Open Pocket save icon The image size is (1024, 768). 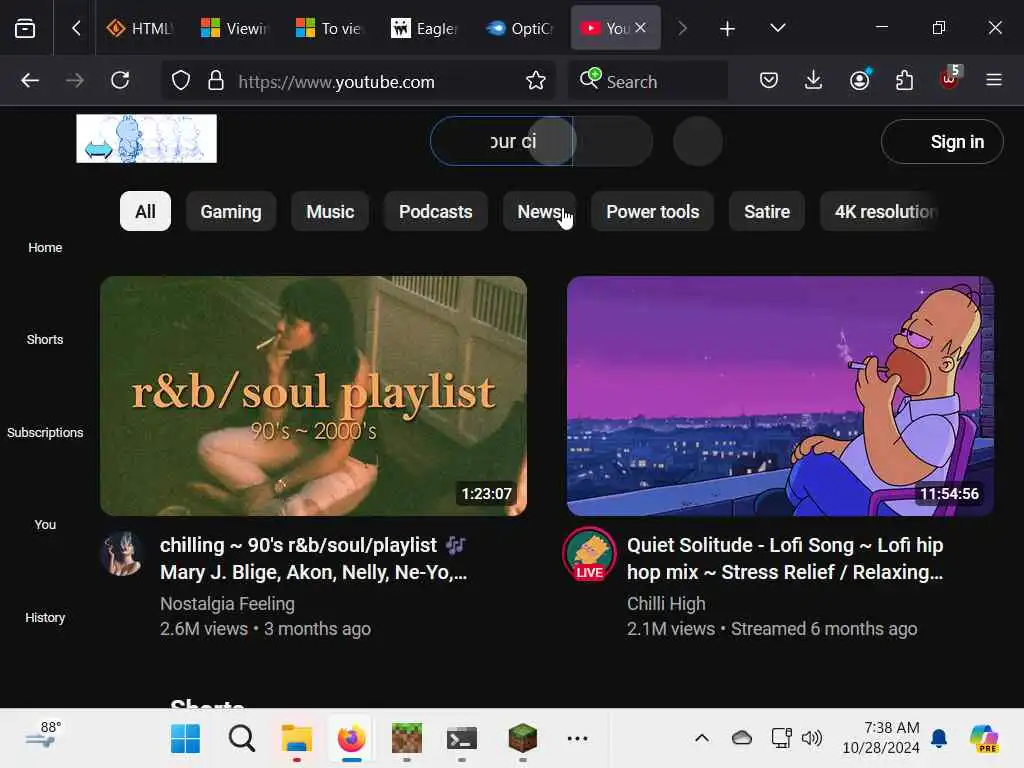[769, 80]
